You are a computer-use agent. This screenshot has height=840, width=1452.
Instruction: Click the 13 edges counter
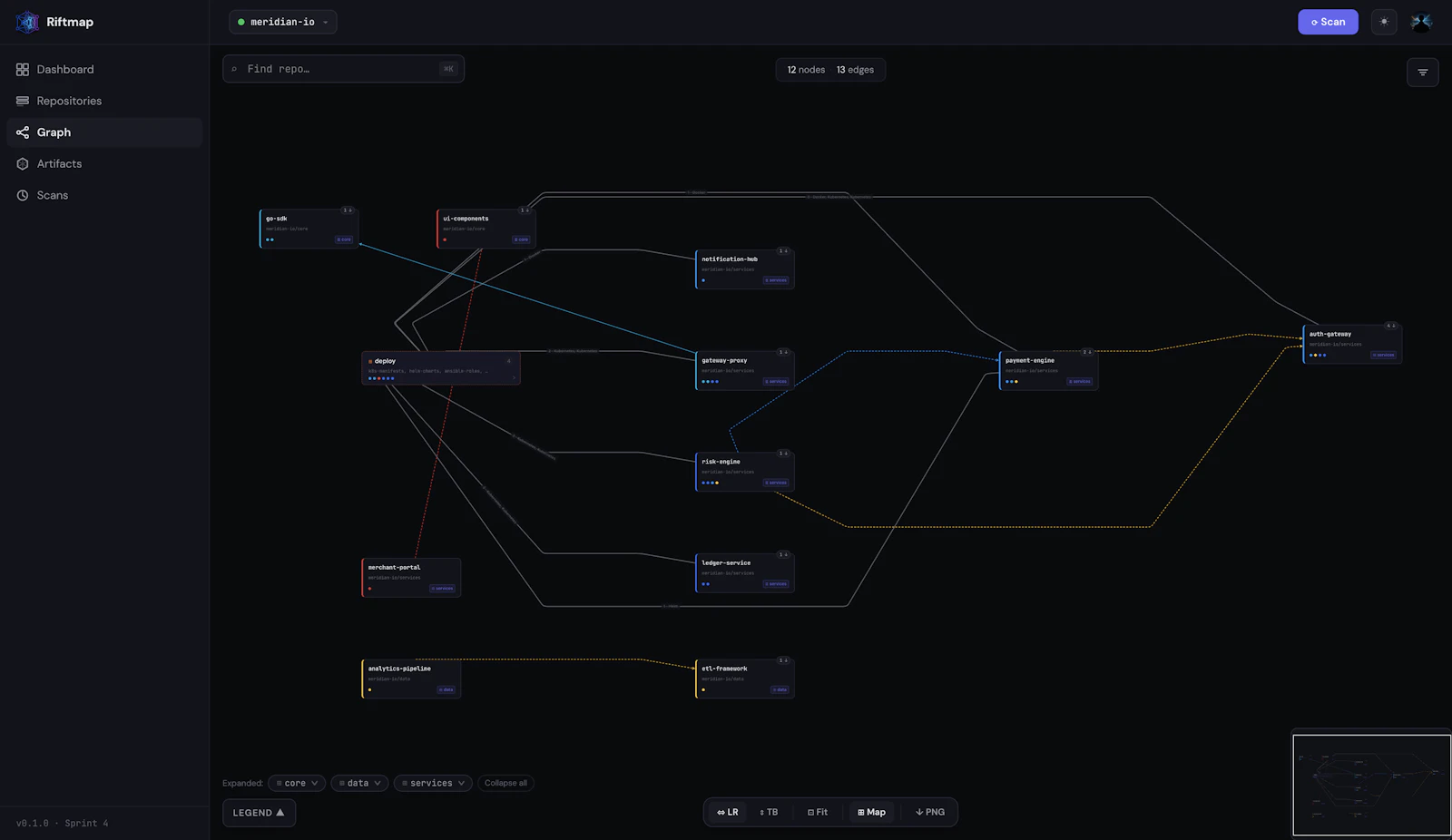click(855, 70)
